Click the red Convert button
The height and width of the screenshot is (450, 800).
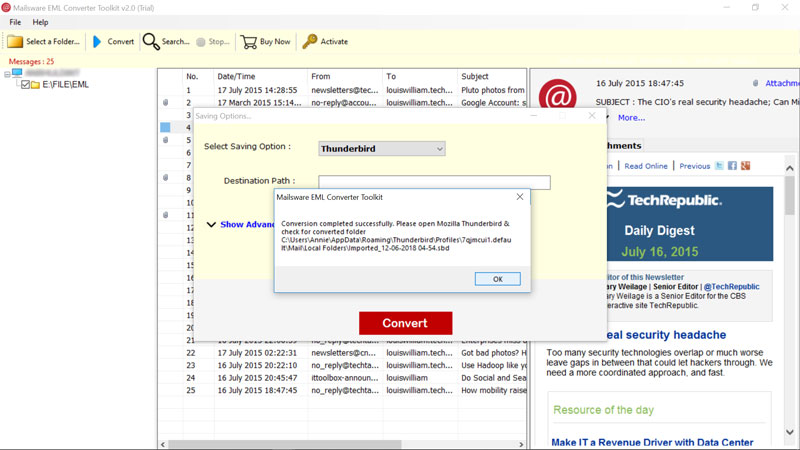(x=405, y=323)
